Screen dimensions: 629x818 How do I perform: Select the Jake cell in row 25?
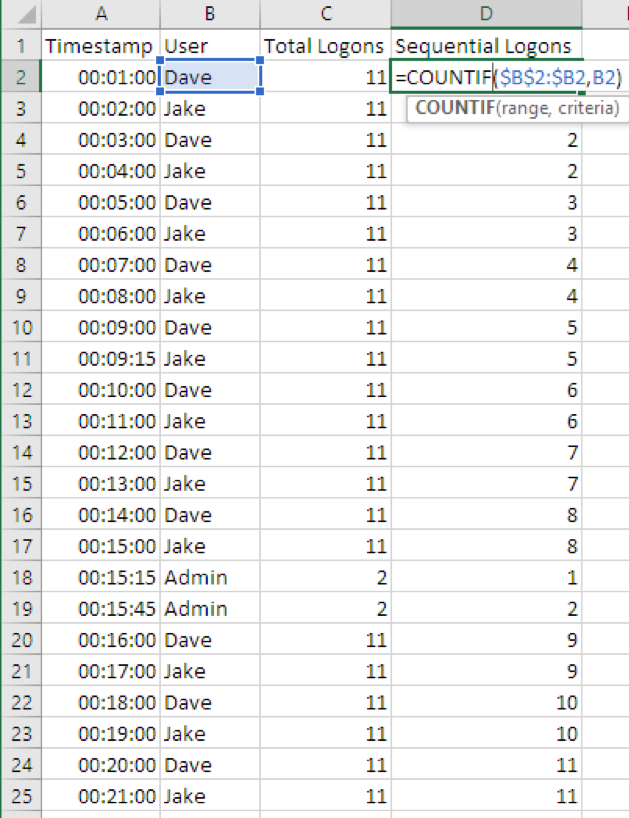point(210,796)
